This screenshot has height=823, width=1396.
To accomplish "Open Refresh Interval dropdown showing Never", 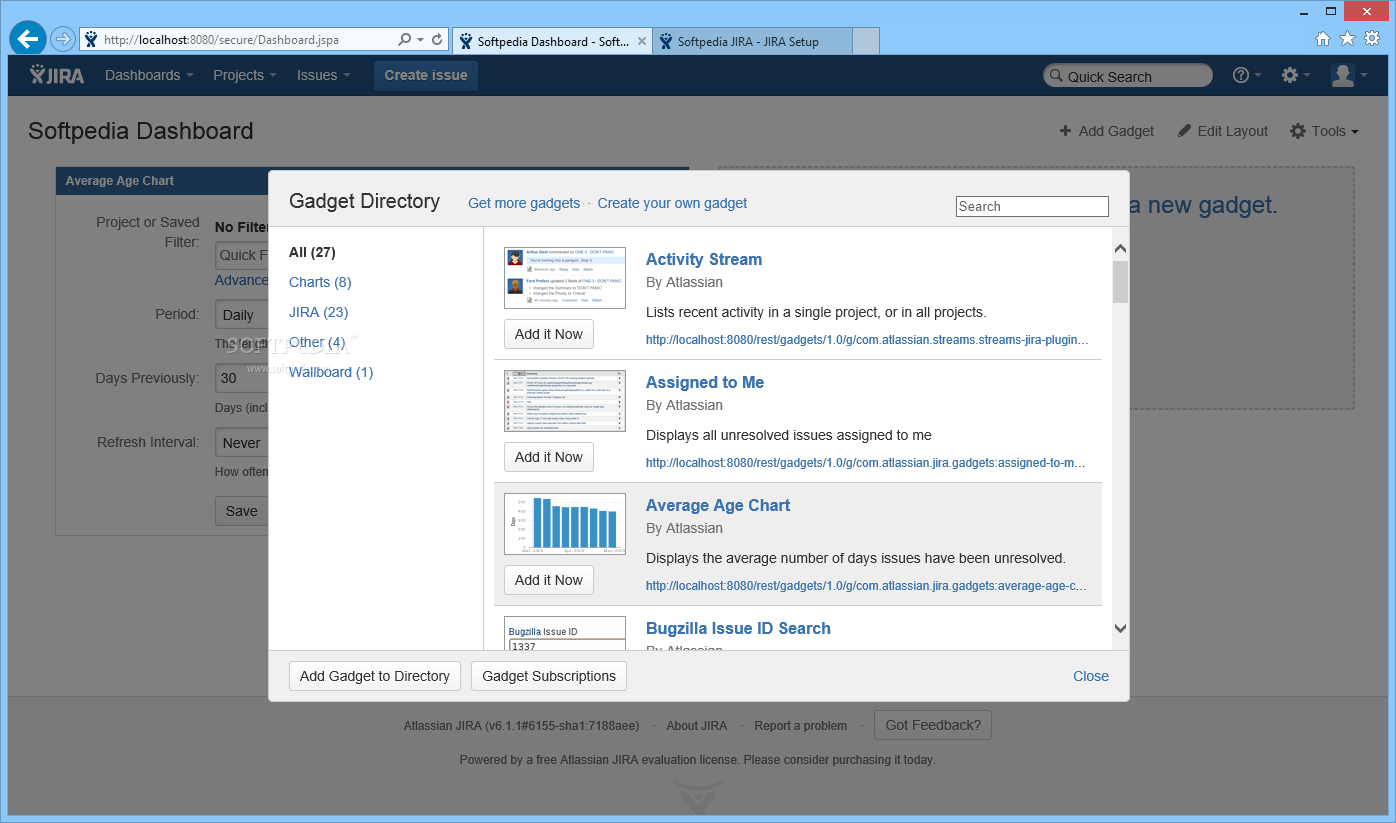I will (242, 442).
